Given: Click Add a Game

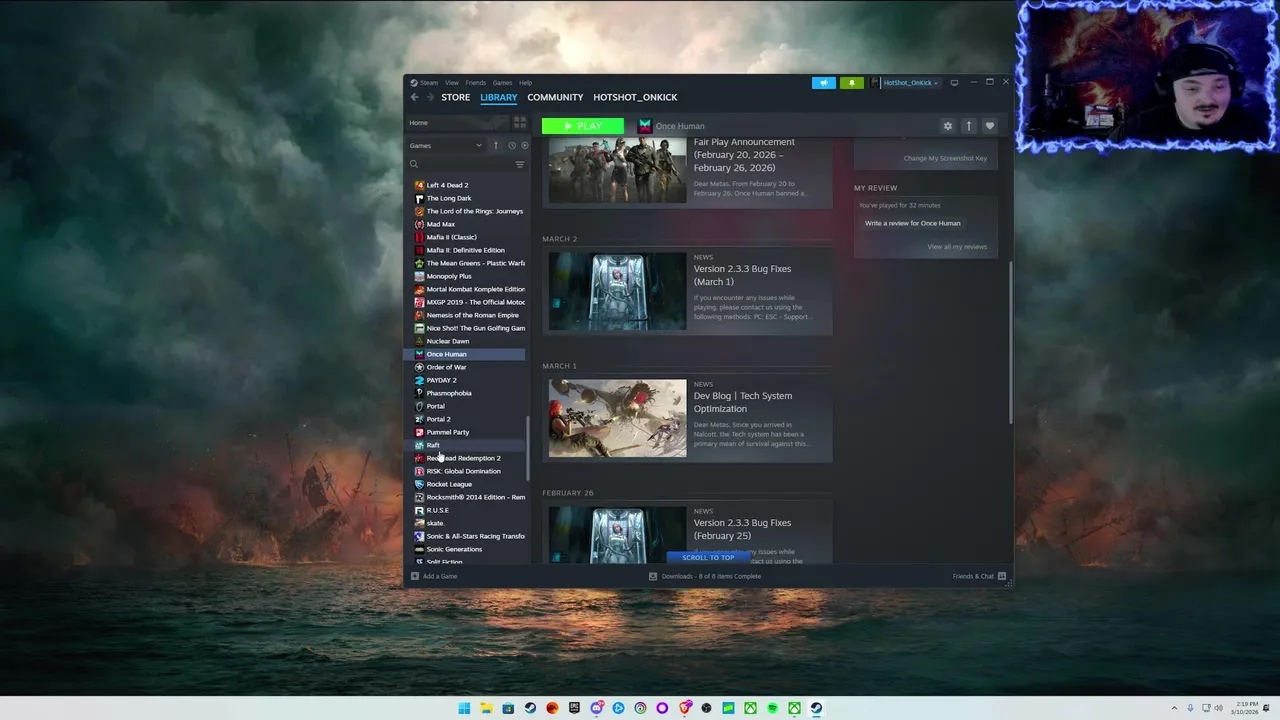Looking at the screenshot, I should [440, 576].
